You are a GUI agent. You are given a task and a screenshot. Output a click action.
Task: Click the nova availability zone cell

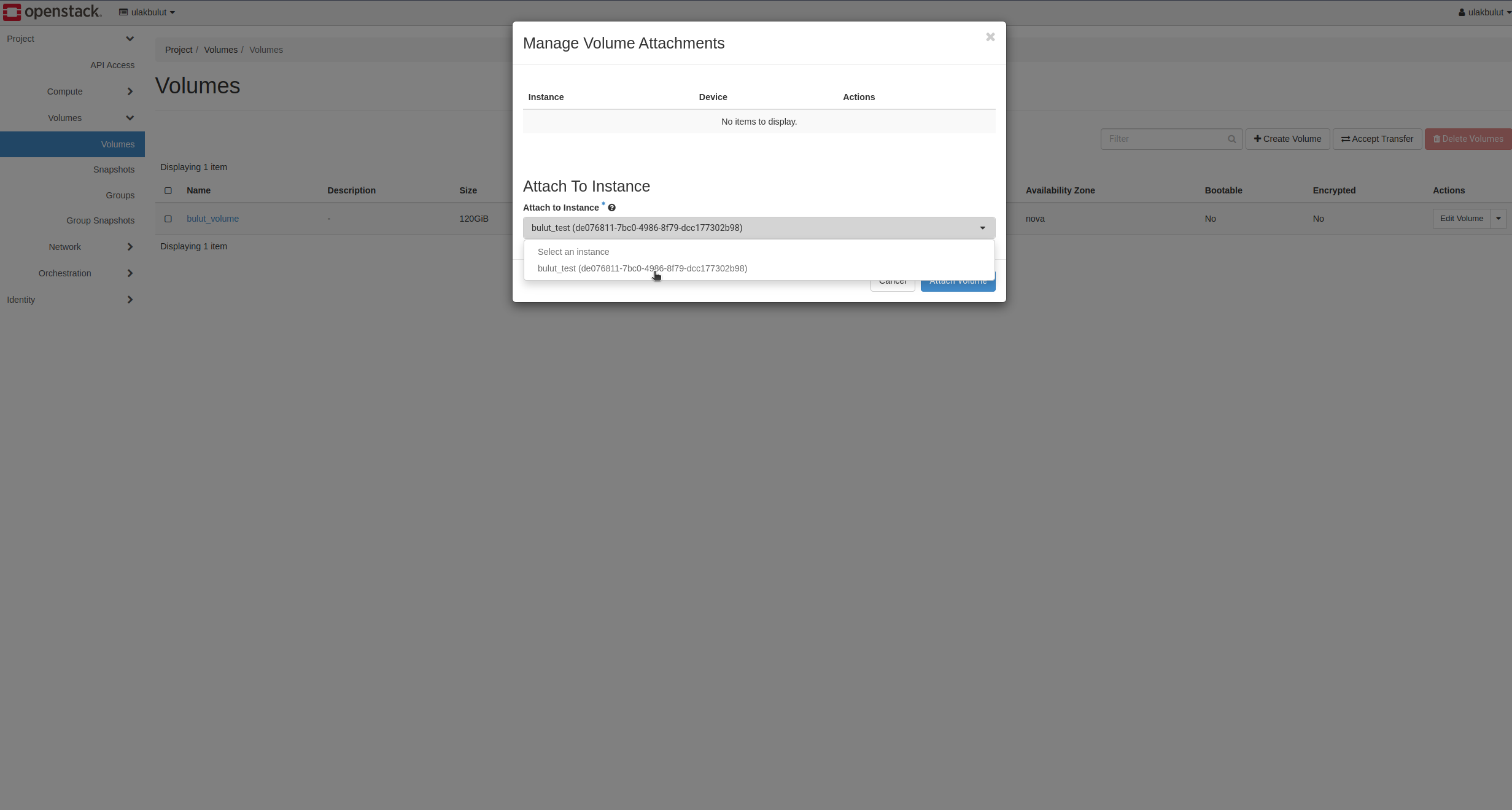[x=1035, y=219]
